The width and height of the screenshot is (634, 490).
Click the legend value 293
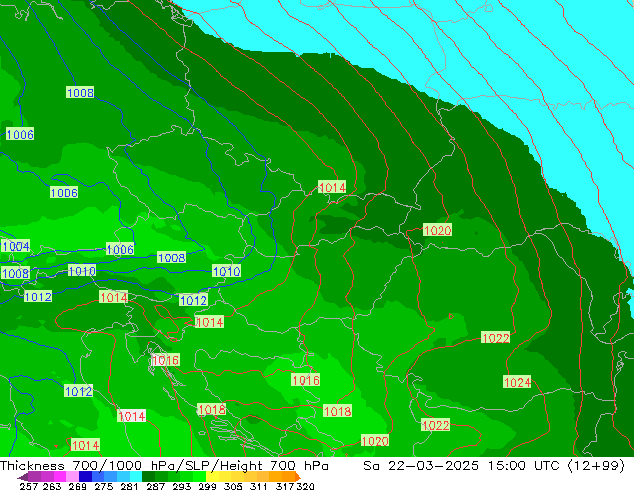(x=181, y=486)
